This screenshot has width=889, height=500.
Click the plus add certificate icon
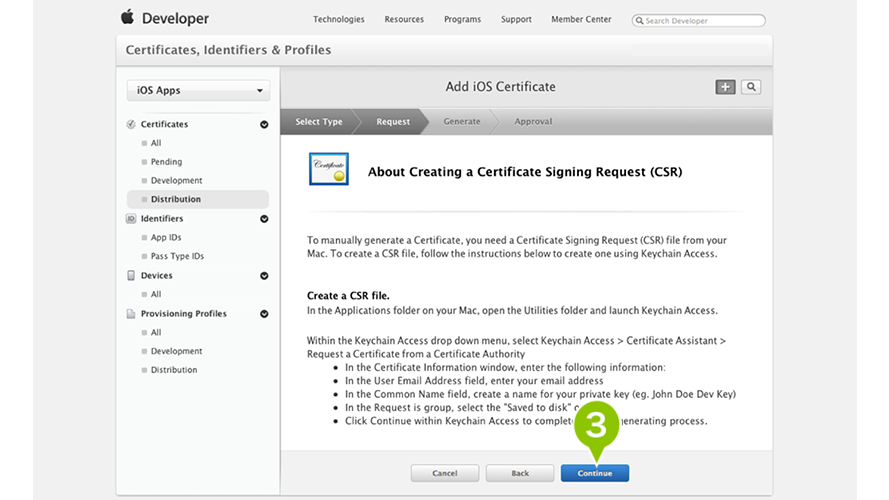725,87
